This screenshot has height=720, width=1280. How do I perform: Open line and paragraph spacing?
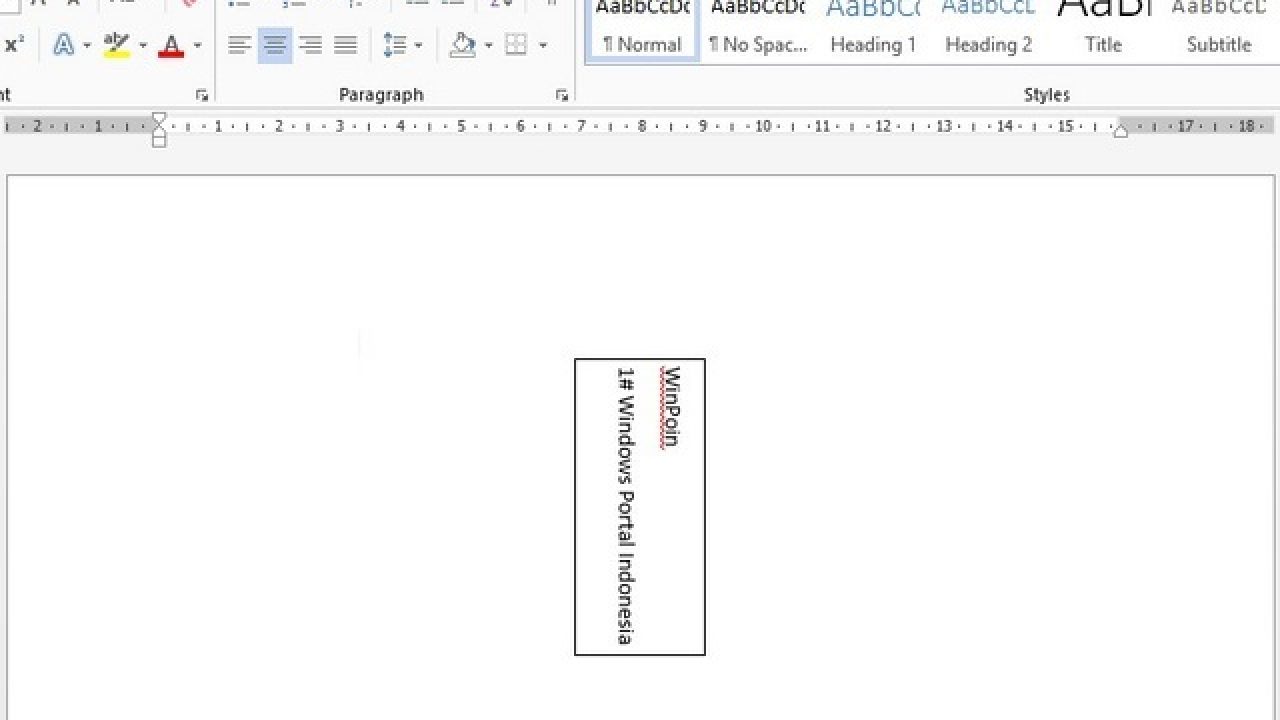[x=395, y=45]
